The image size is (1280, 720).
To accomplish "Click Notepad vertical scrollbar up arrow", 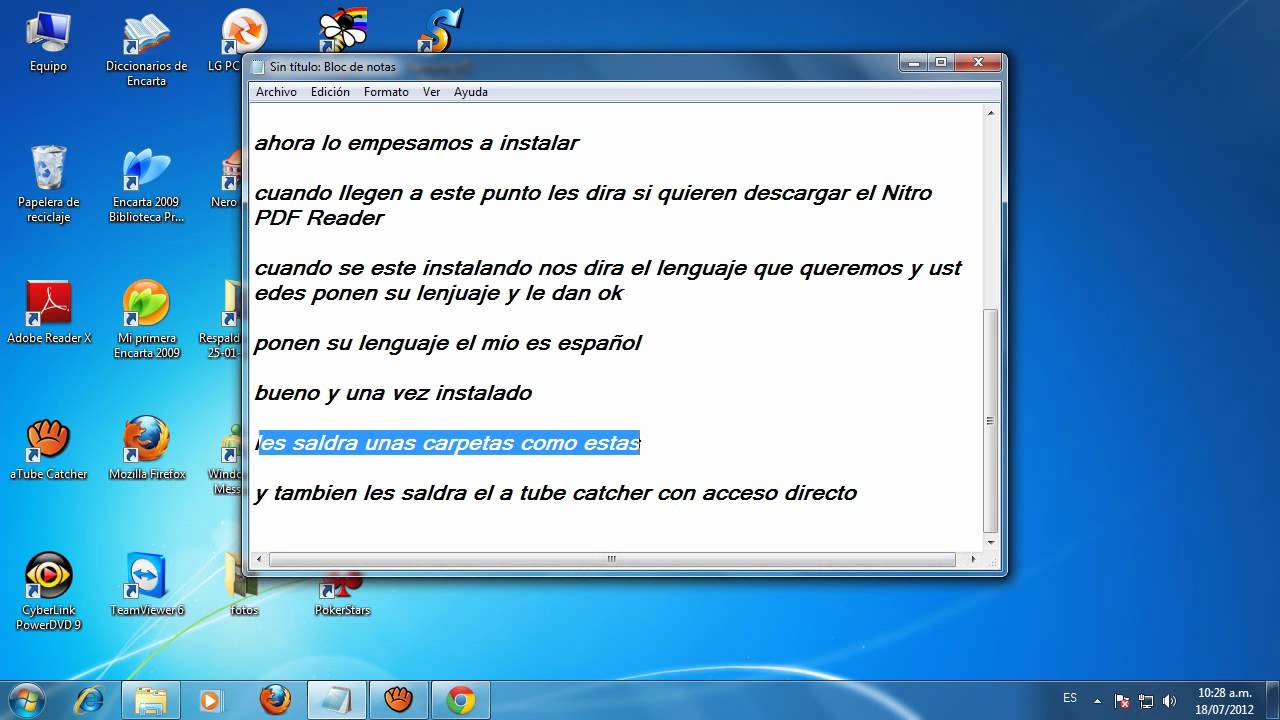I will (x=991, y=113).
